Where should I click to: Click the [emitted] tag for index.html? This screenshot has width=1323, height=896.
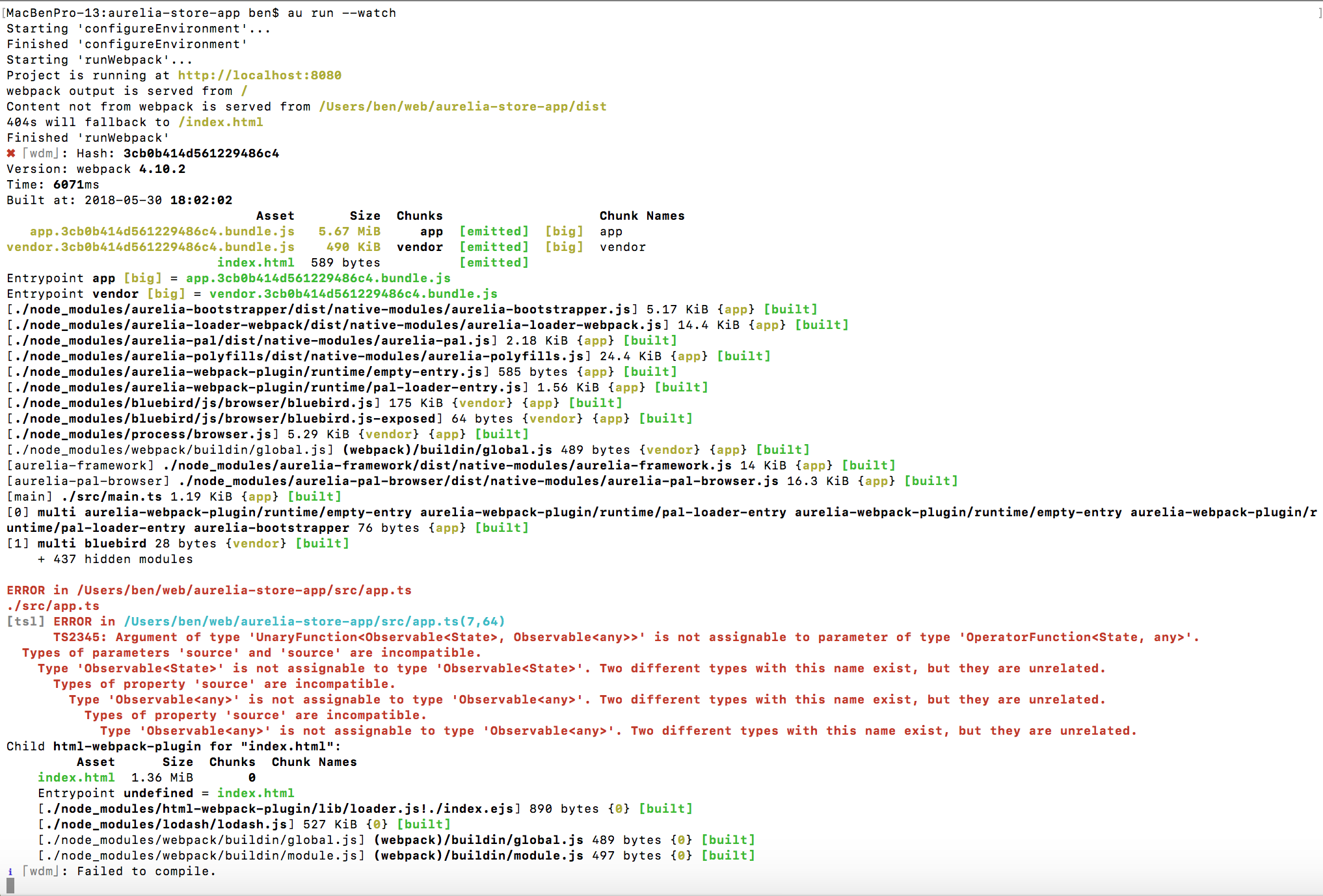click(495, 262)
